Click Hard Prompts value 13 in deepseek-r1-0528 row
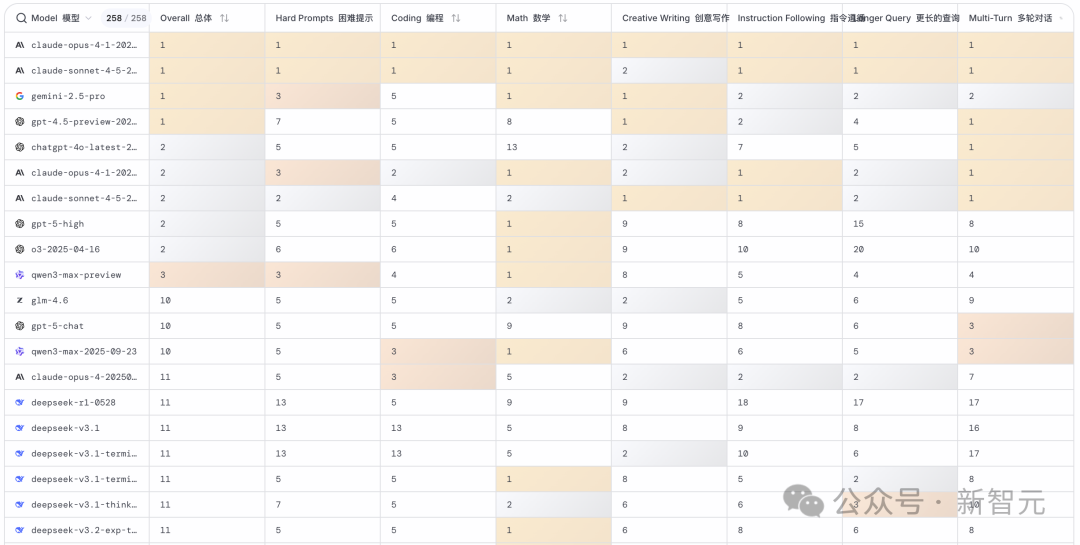The image size is (1080, 545). tap(281, 402)
